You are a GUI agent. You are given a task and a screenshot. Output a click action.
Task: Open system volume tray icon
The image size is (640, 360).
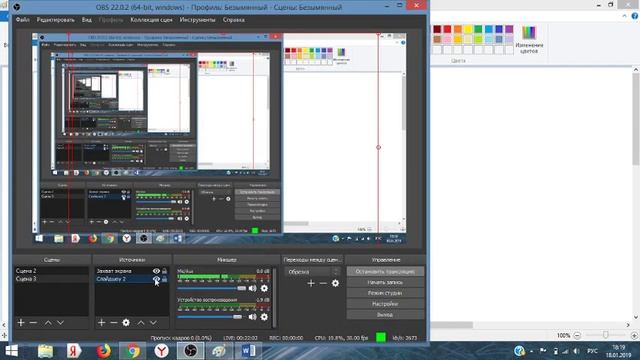tap(576, 351)
